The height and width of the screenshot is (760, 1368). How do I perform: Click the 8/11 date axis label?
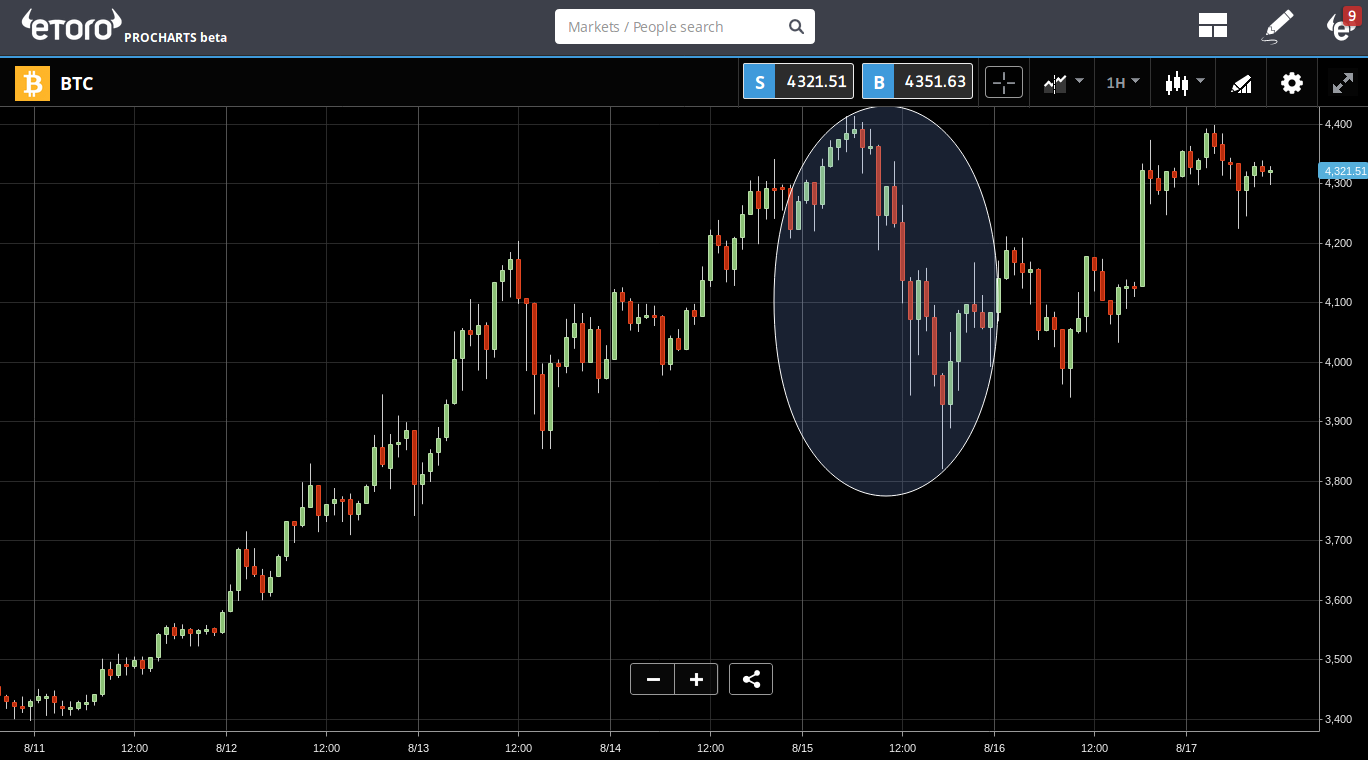tap(35, 747)
